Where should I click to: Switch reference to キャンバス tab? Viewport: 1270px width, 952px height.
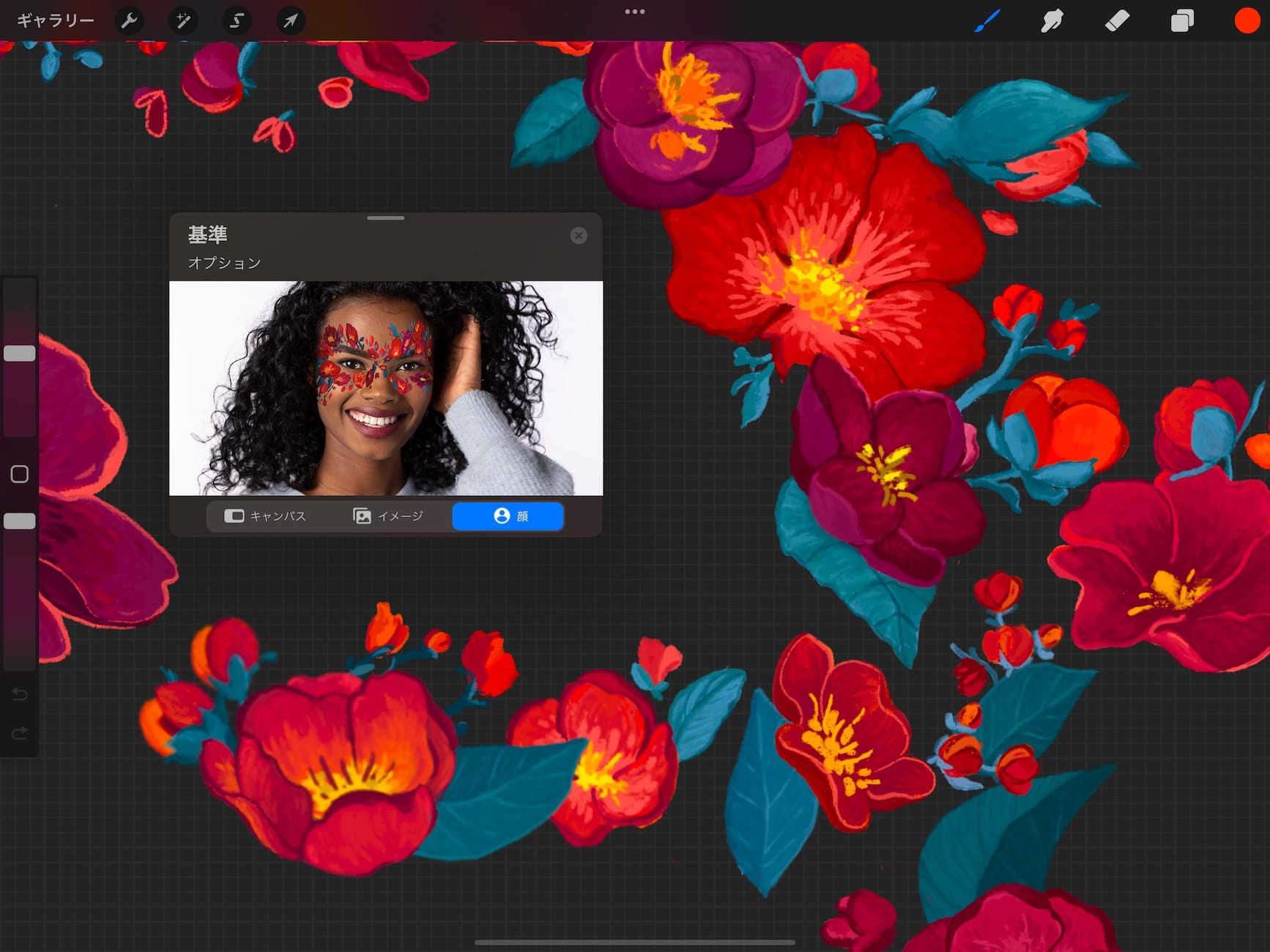pyautogui.click(x=265, y=516)
